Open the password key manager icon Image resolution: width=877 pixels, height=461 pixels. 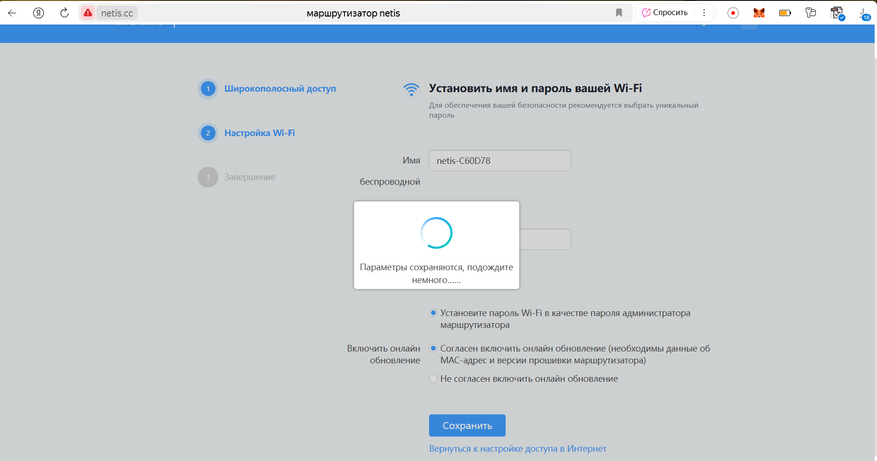(x=810, y=13)
